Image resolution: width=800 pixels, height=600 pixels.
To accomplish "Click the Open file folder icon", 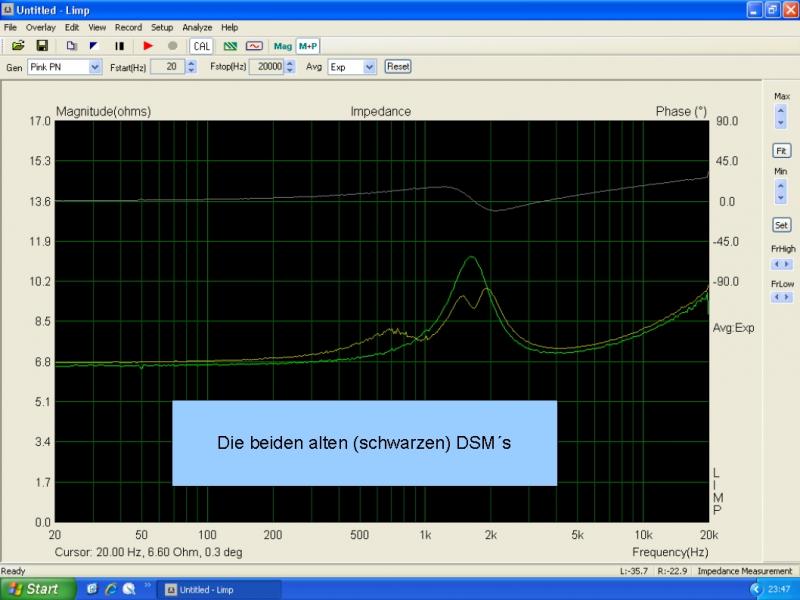I will tap(18, 46).
